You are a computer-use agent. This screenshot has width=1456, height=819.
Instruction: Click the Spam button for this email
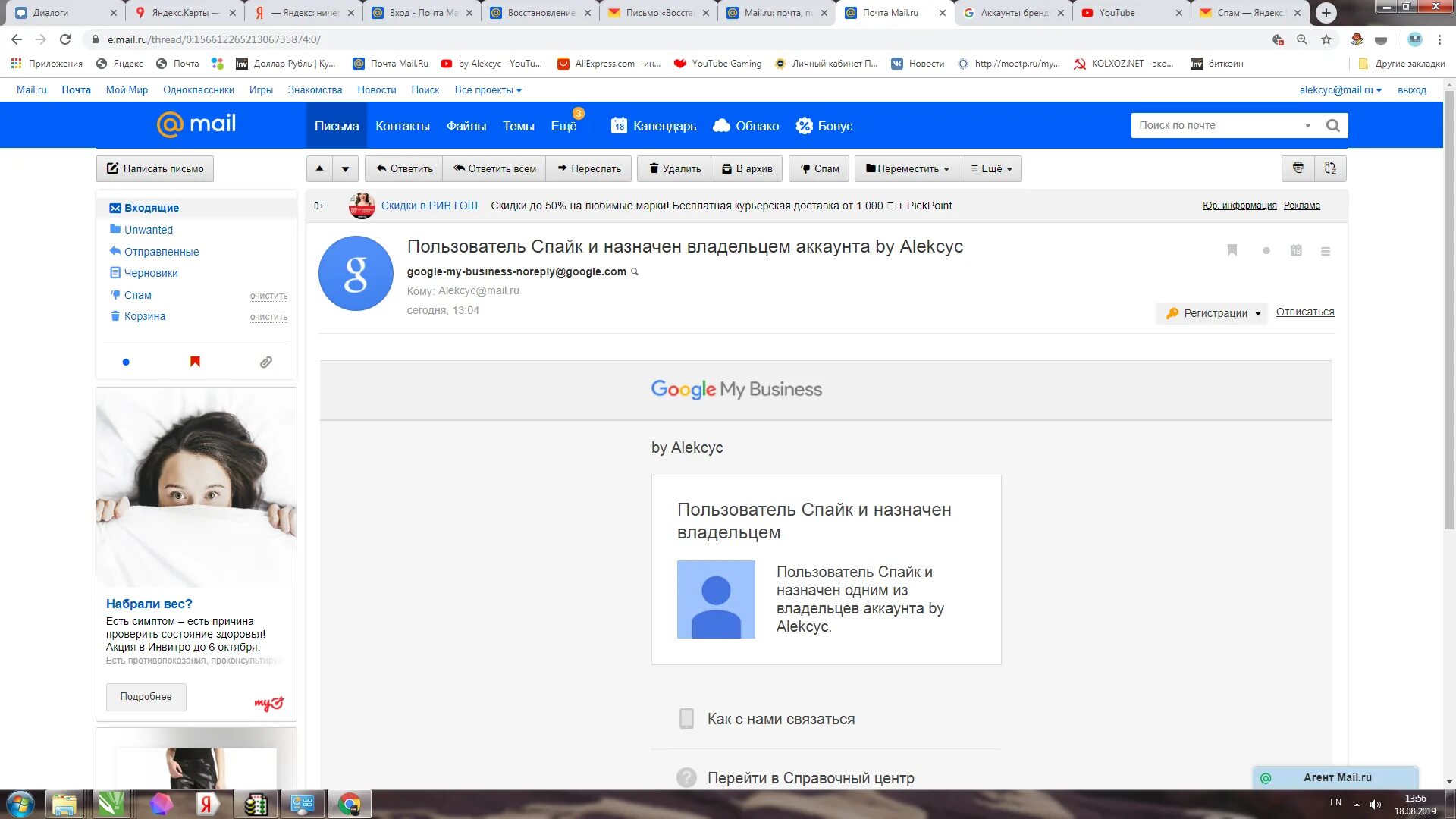[x=819, y=168]
